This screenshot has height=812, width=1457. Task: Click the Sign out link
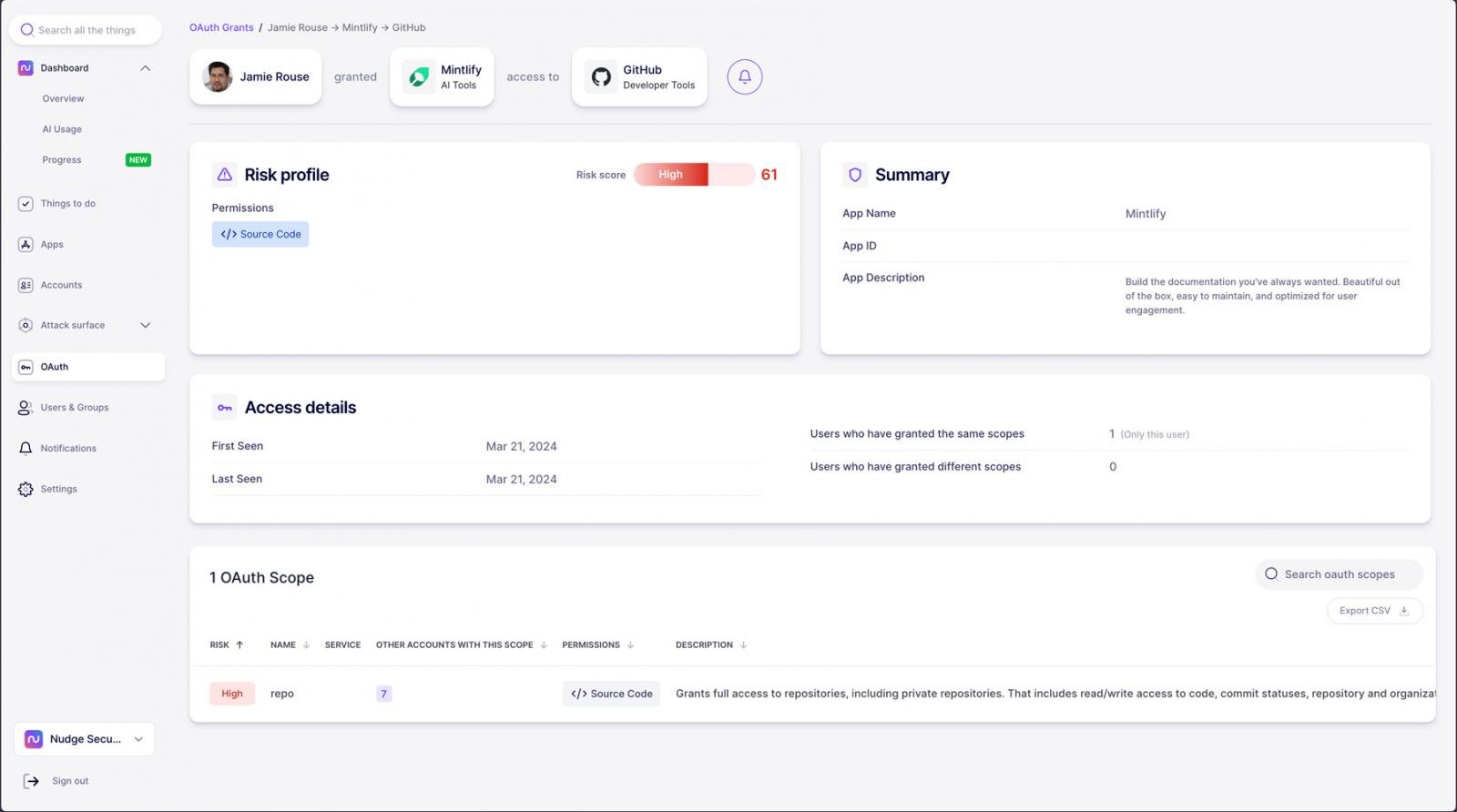70,781
